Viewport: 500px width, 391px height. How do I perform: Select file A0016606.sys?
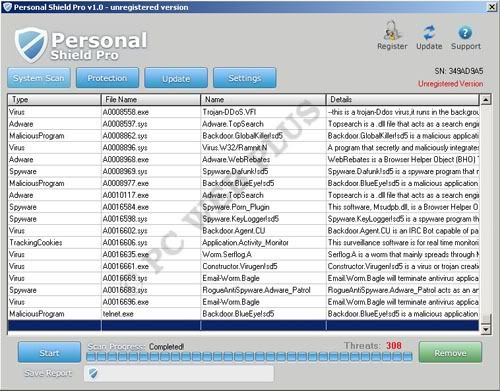pyautogui.click(x=151, y=243)
